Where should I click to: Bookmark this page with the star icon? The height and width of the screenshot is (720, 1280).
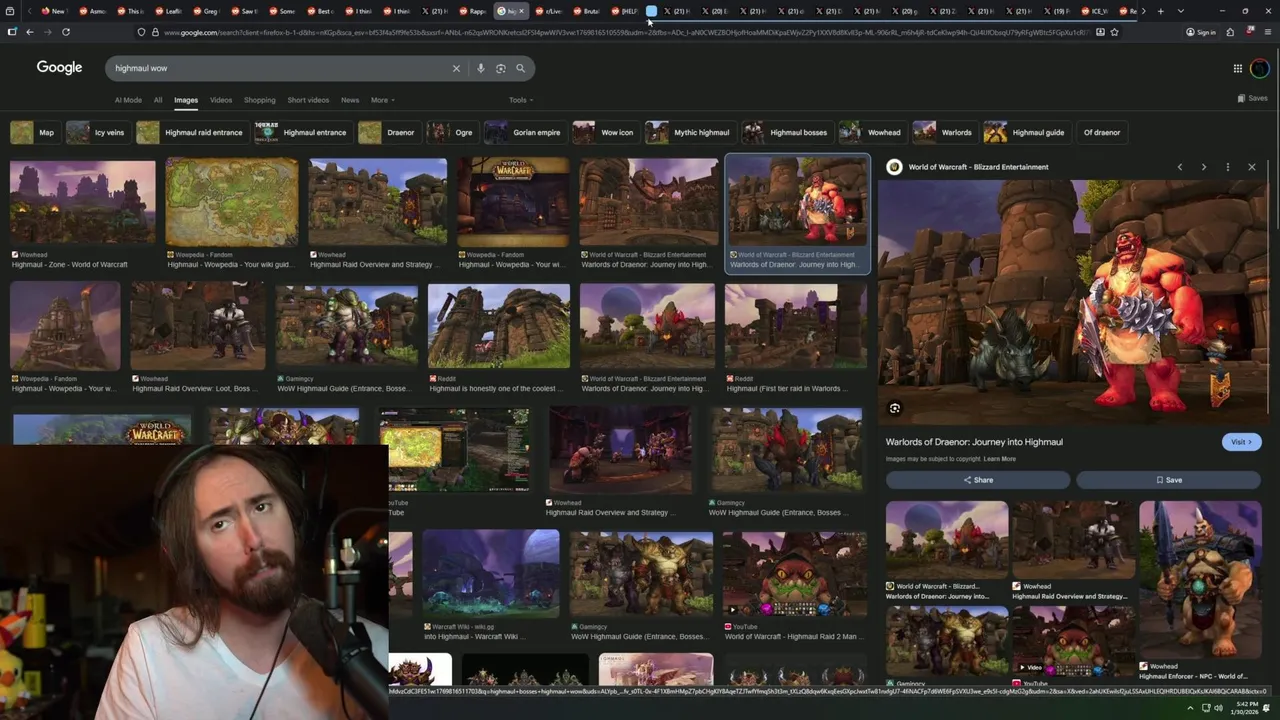tap(1114, 32)
